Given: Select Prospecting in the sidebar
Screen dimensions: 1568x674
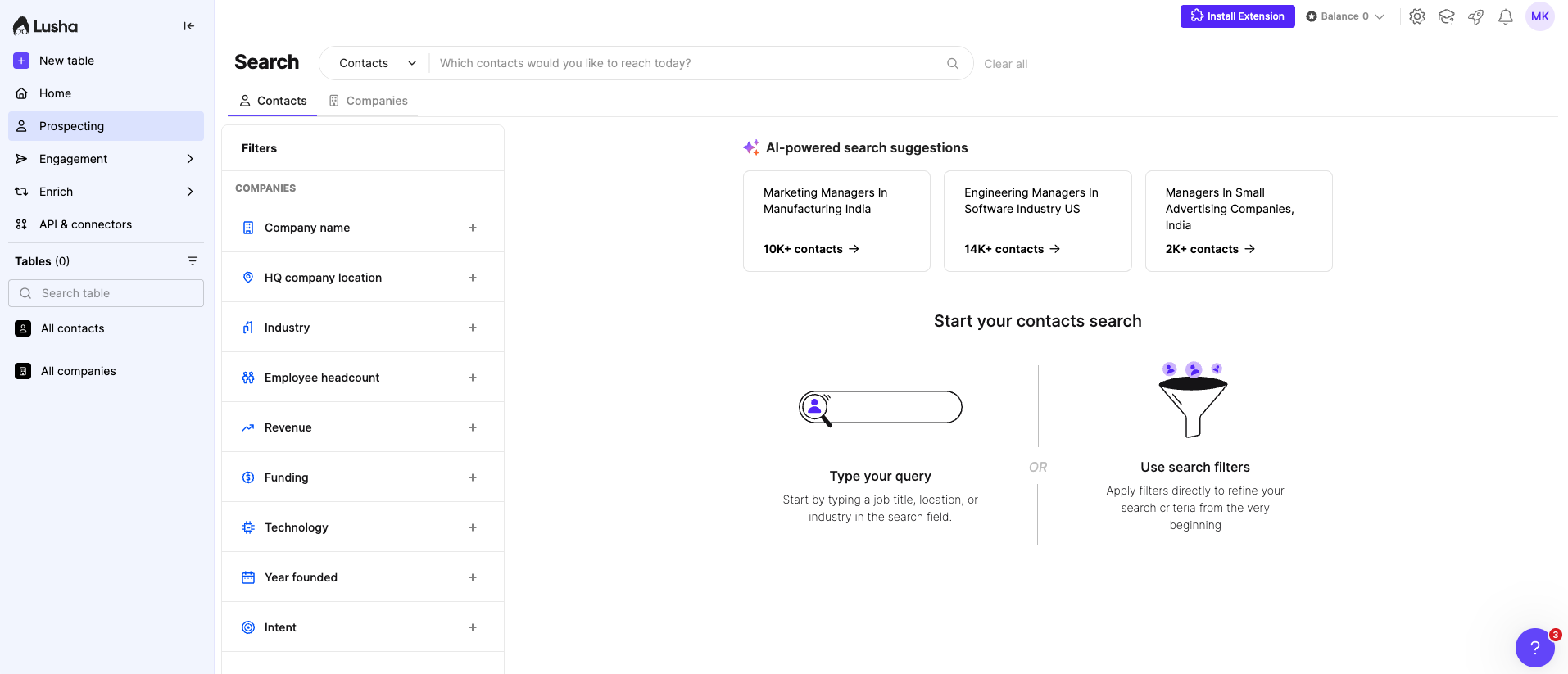Looking at the screenshot, I should 106,126.
